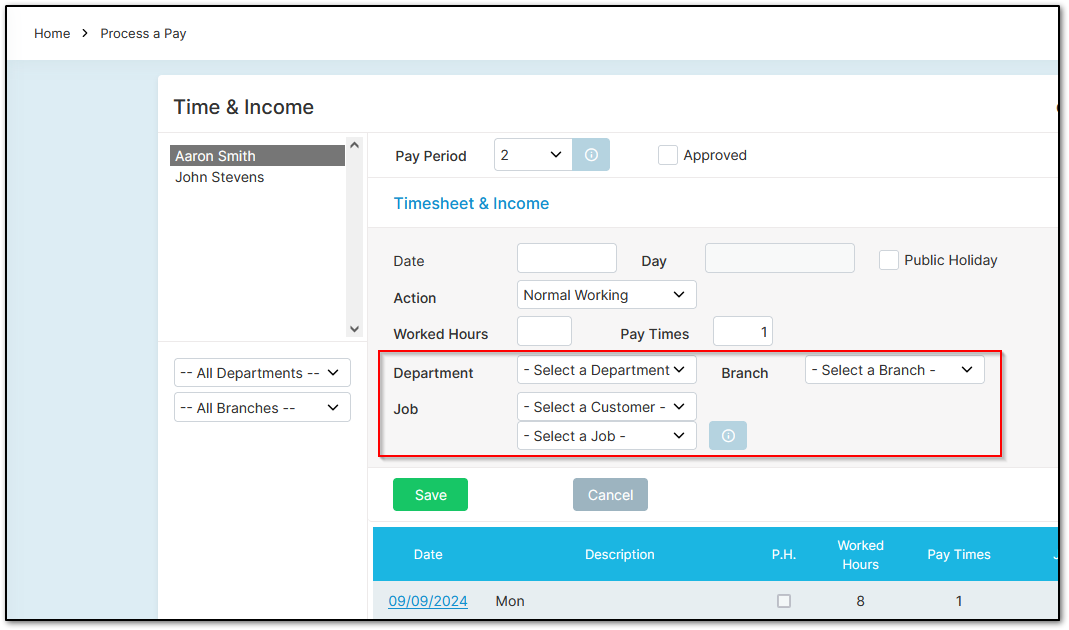This screenshot has height=630, width=1069.
Task: Click the employee list scroll up arrow
Action: pos(354,145)
